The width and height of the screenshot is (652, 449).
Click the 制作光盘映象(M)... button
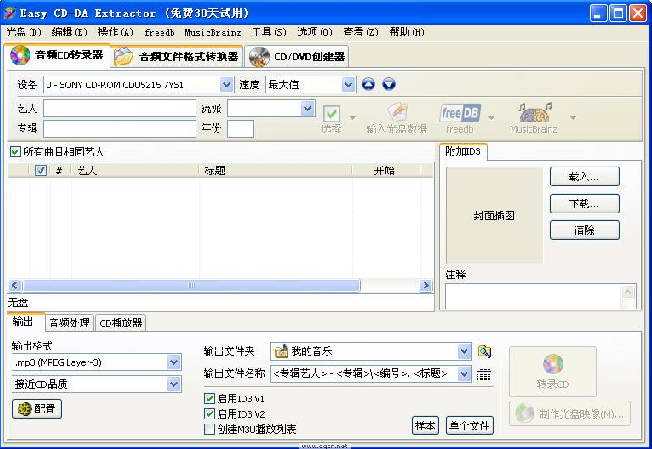(x=570, y=414)
